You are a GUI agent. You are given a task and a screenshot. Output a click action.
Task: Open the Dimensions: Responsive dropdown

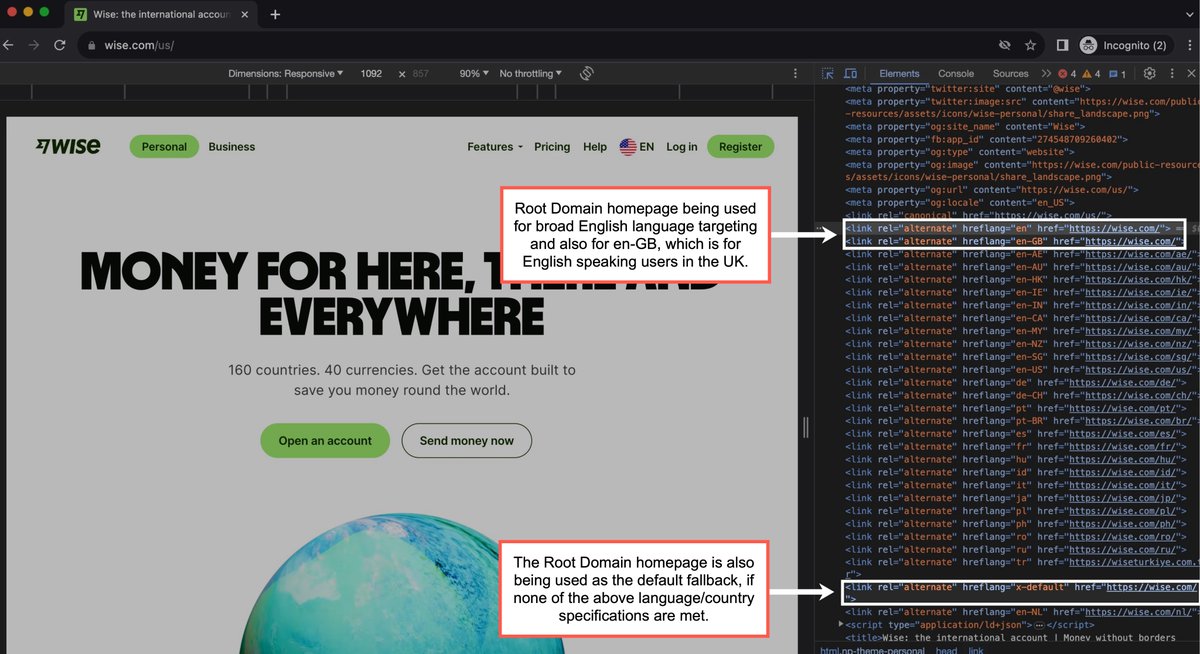pyautogui.click(x=285, y=73)
